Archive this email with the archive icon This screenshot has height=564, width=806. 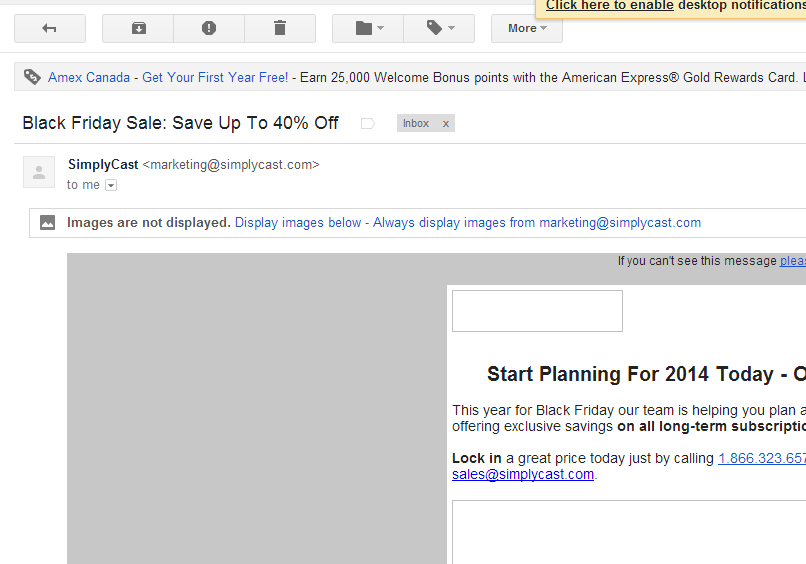click(138, 28)
